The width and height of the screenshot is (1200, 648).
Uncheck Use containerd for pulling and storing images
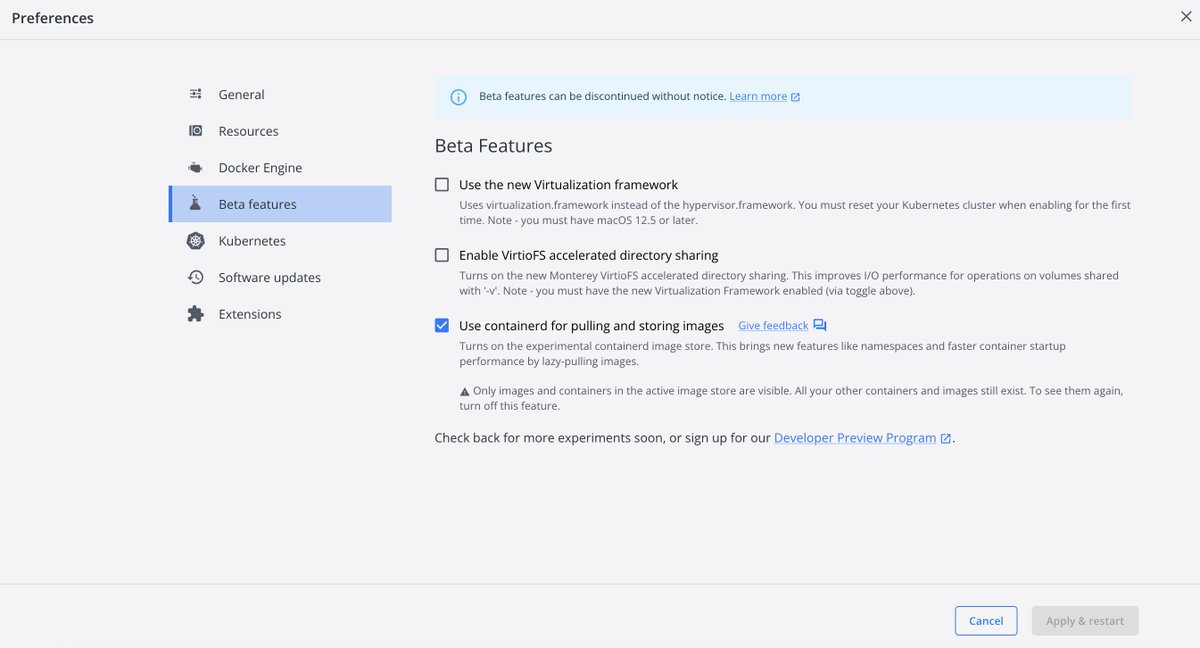(442, 325)
